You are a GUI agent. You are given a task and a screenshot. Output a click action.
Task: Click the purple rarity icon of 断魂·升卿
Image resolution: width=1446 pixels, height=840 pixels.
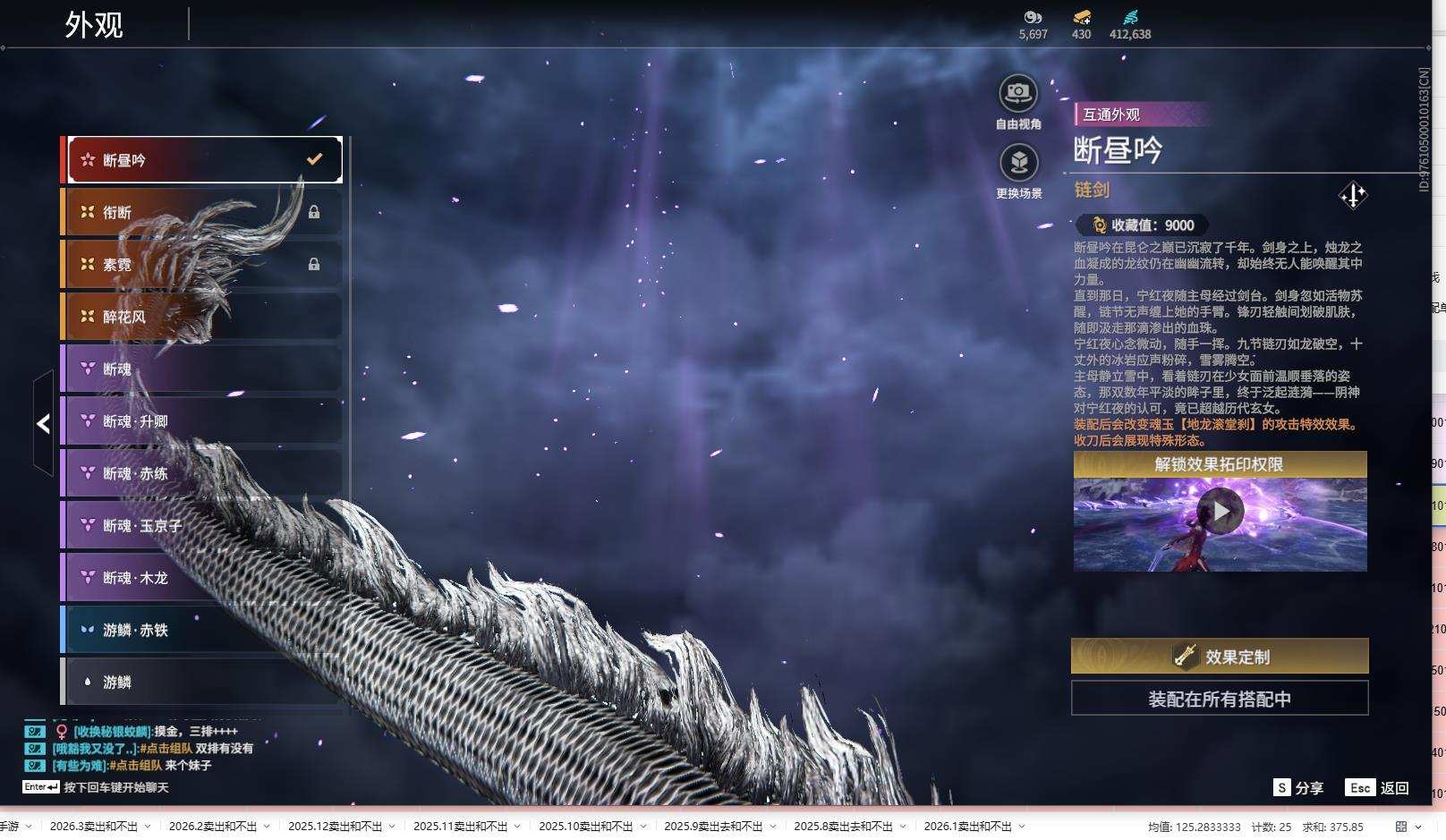[x=88, y=420]
